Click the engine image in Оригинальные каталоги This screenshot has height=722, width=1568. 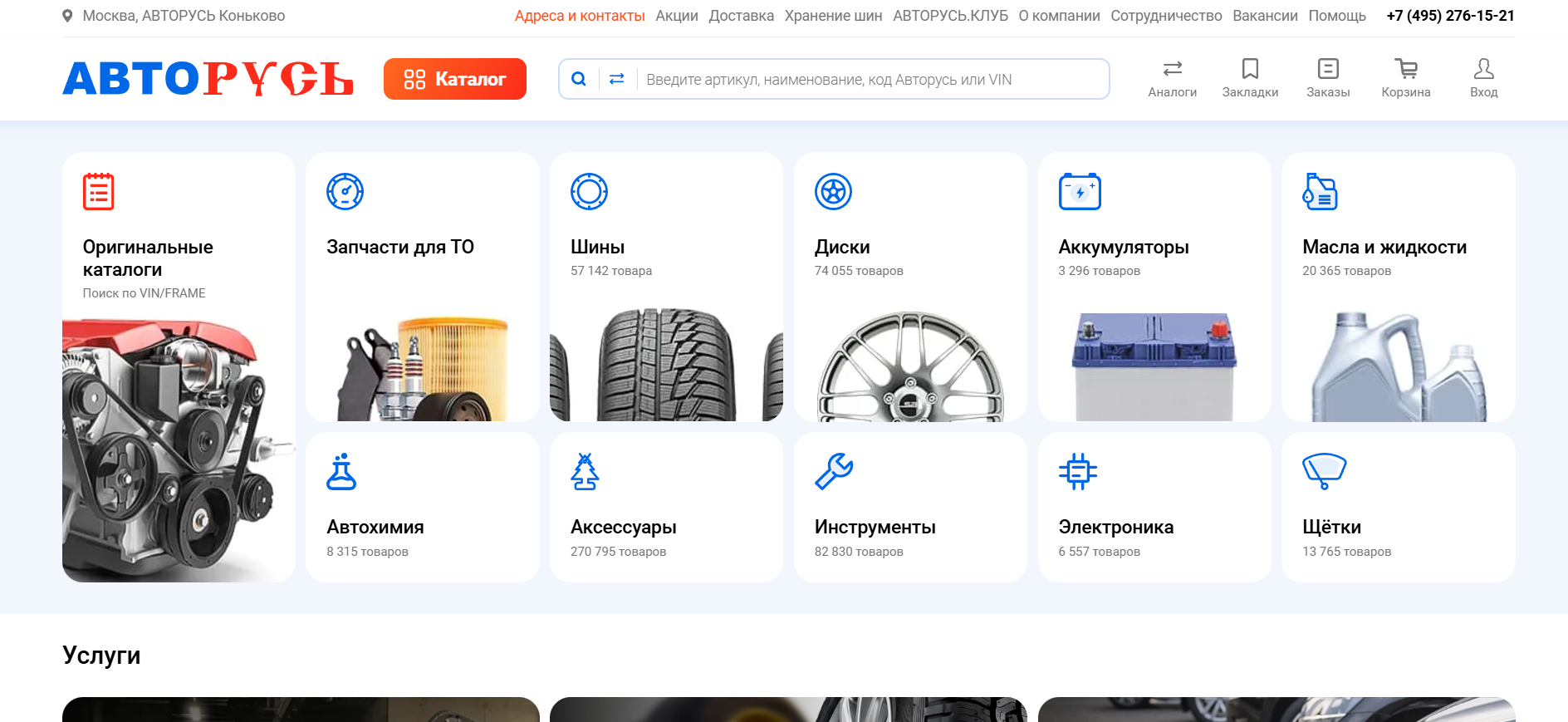tap(179, 450)
